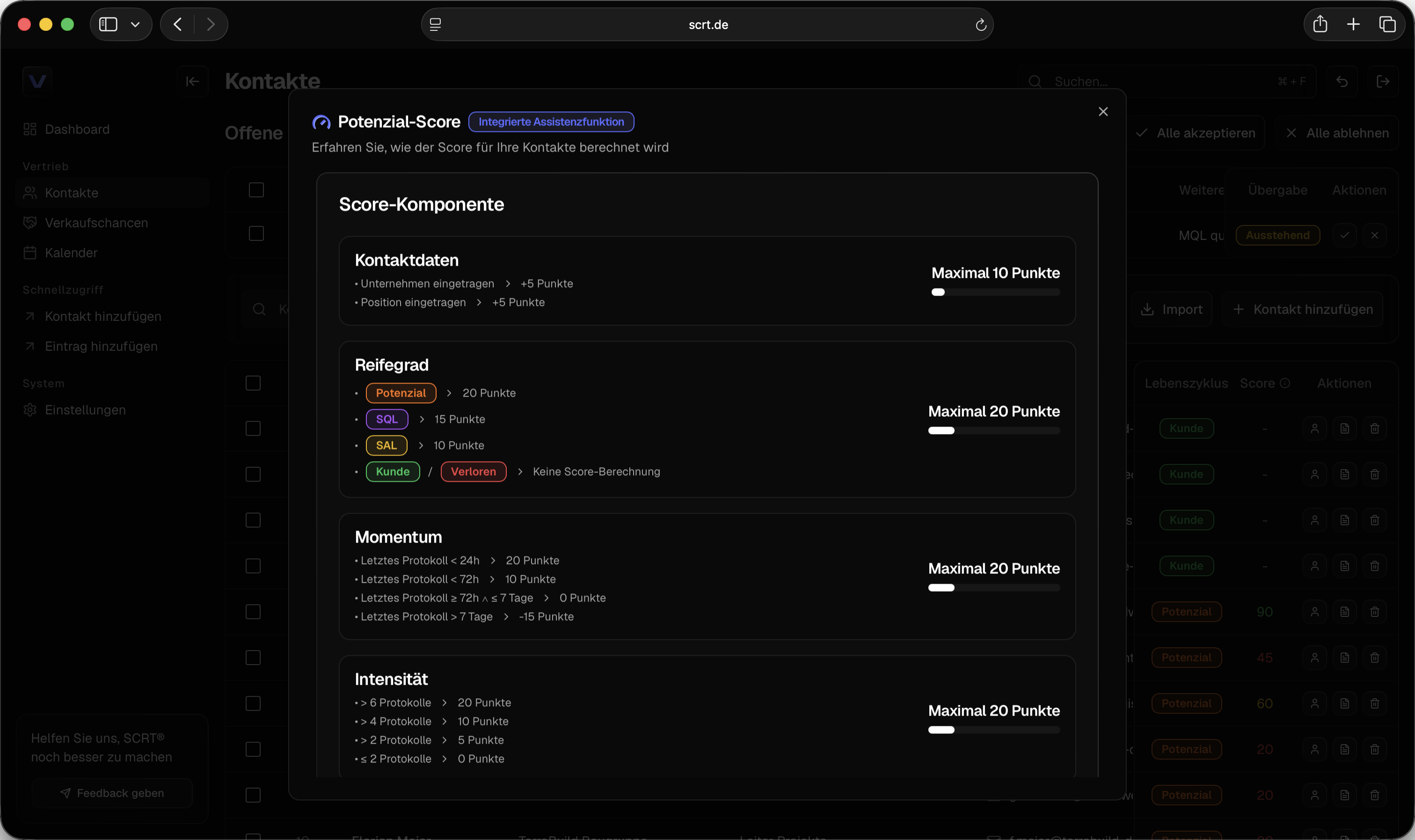The width and height of the screenshot is (1415, 840).
Task: Click the trash icon in first Kunde row
Action: (x=1374, y=428)
